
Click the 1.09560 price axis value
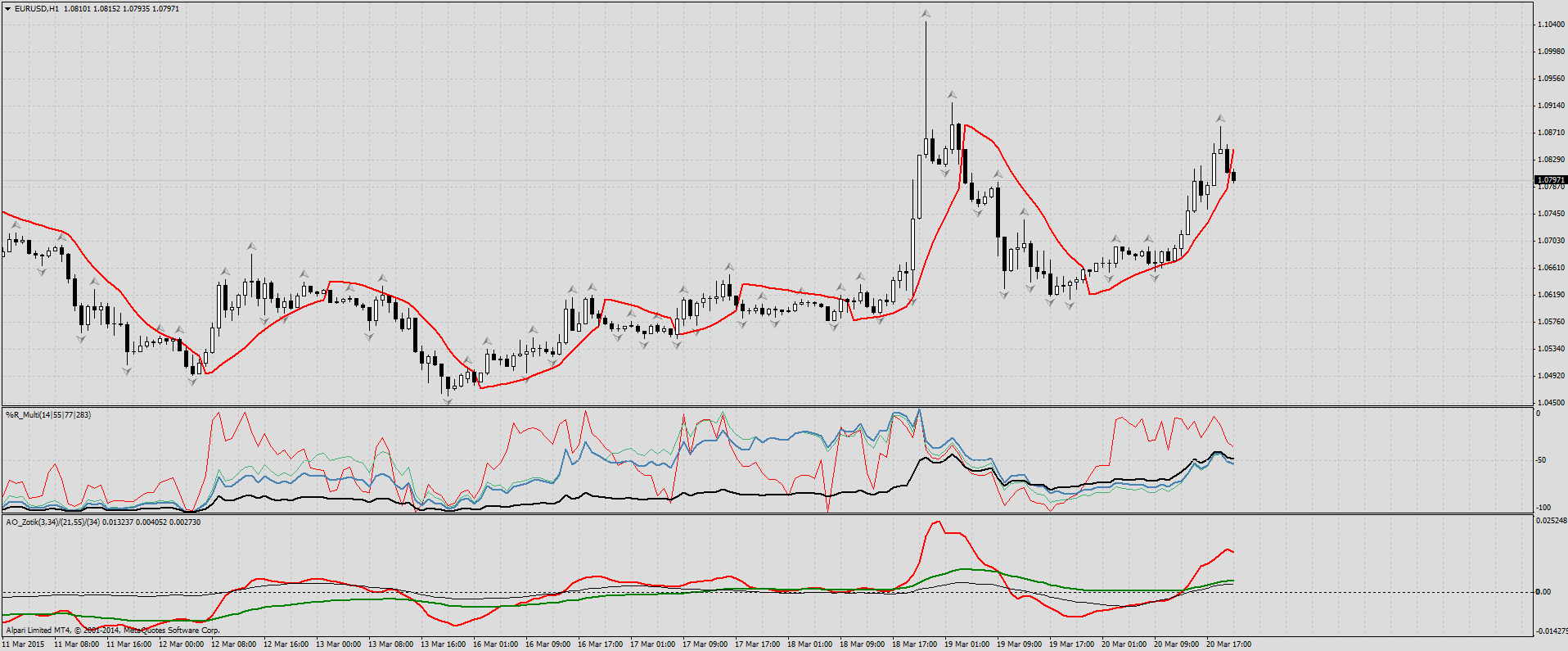(x=1551, y=79)
